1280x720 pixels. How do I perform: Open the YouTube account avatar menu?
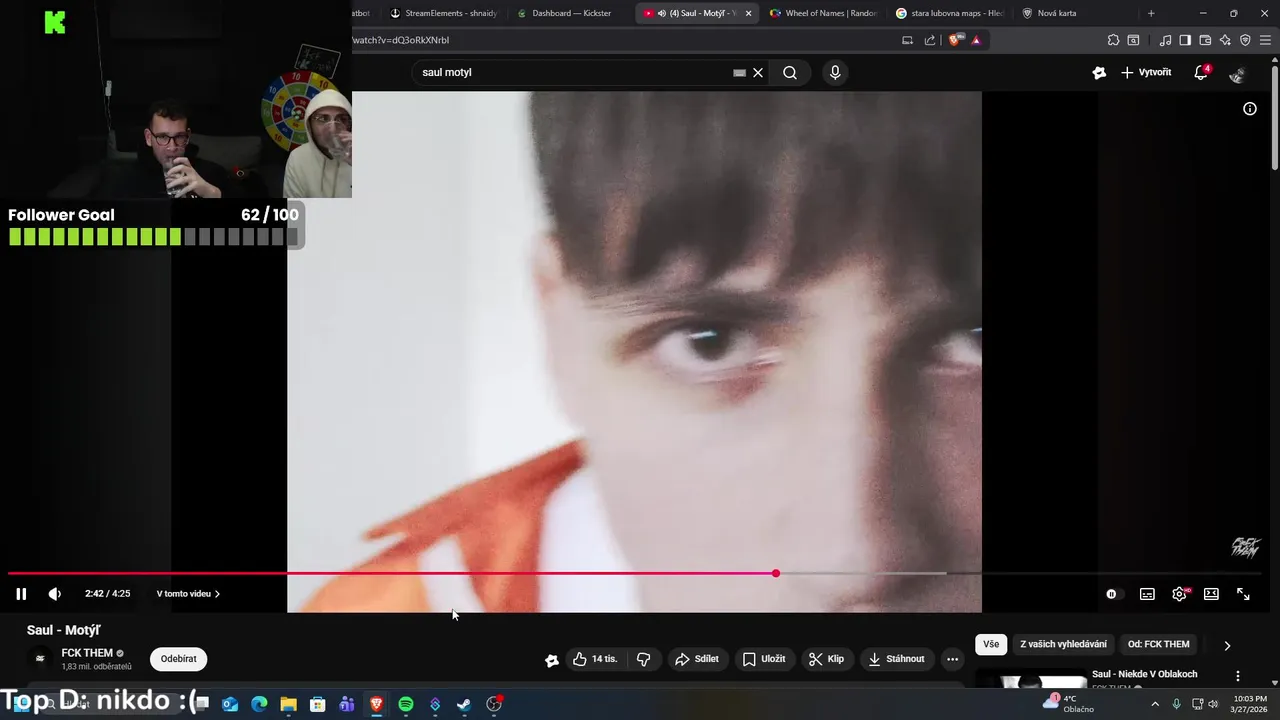pos(1238,74)
